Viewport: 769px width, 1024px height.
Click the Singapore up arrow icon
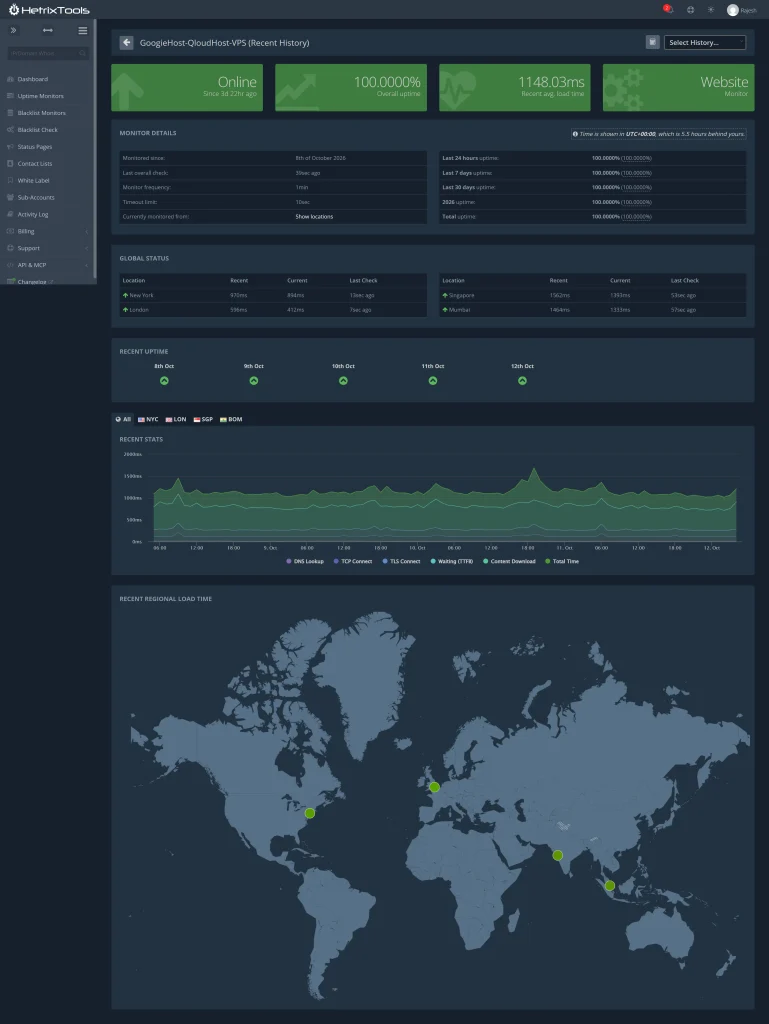445,295
